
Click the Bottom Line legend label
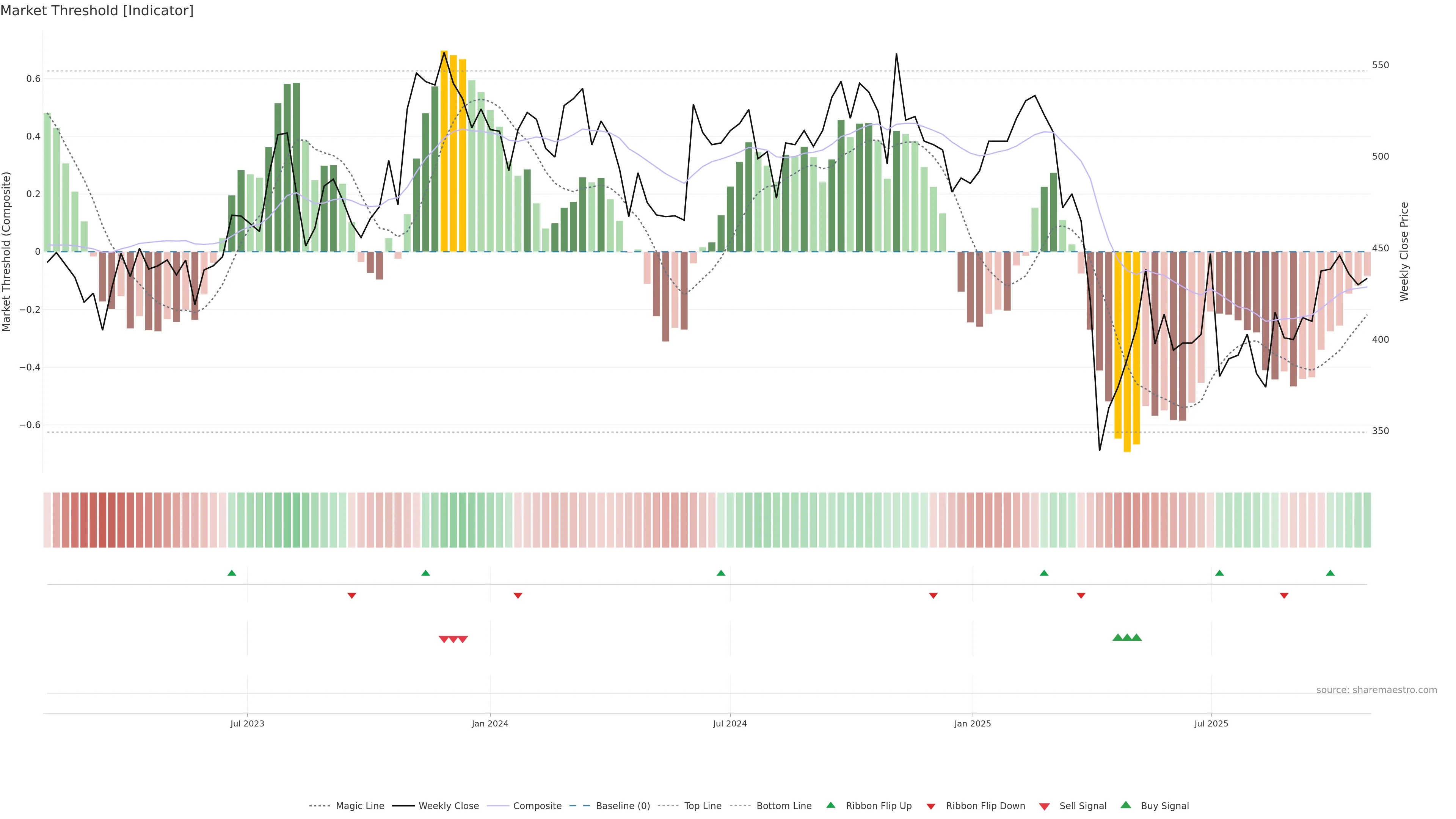click(783, 806)
